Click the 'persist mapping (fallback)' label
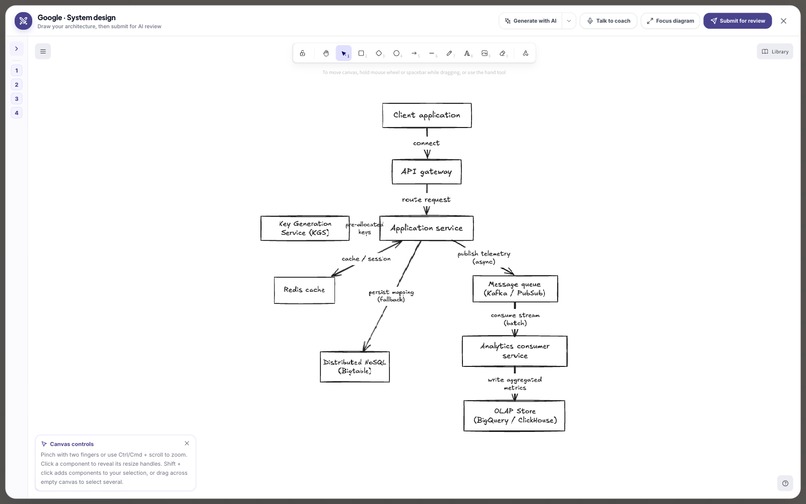This screenshot has width=806, height=504. click(391, 296)
